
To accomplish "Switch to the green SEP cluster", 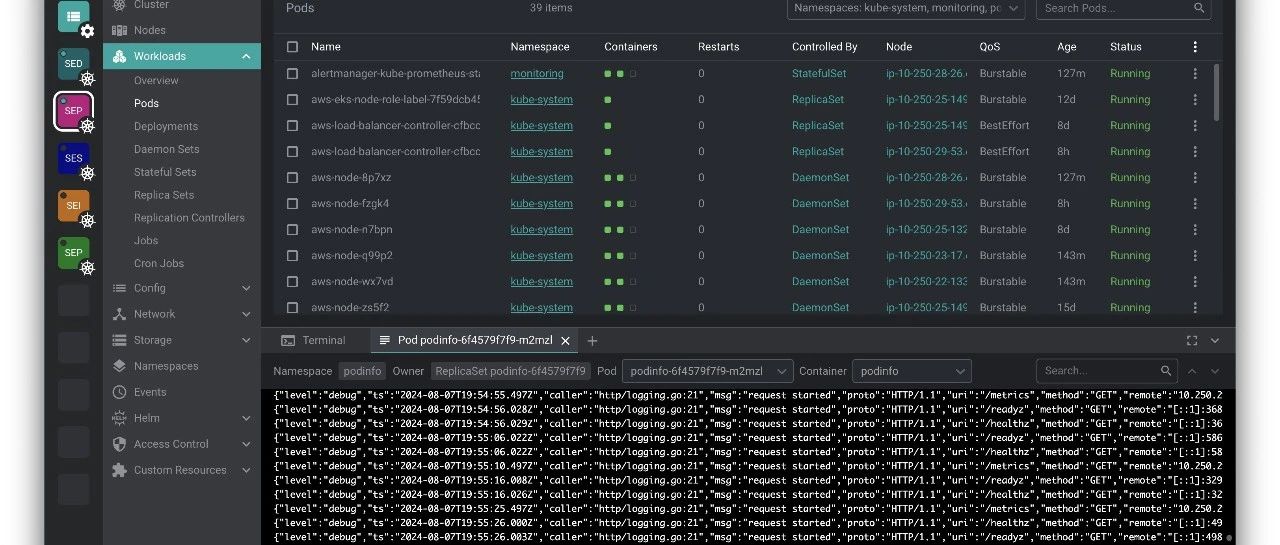I will point(74,253).
